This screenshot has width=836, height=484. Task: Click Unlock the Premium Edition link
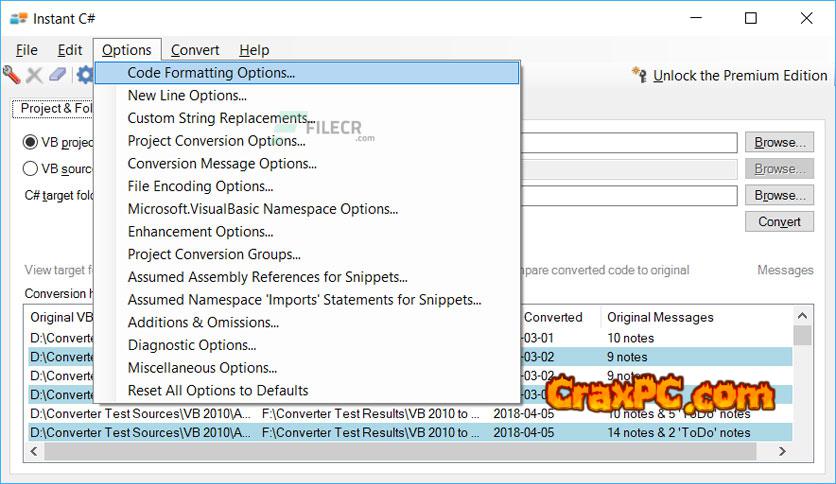(x=740, y=76)
